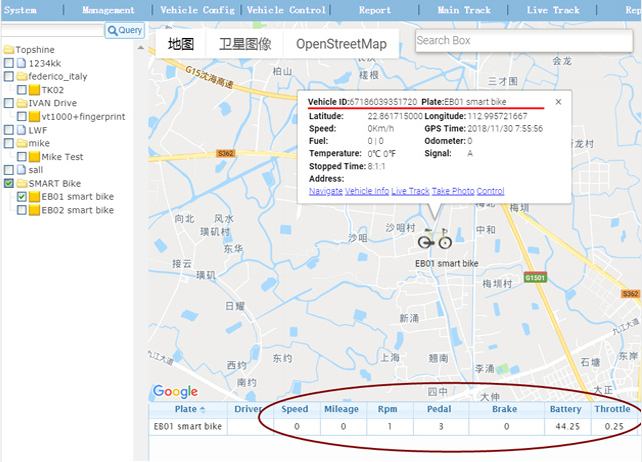Open the Management menu
The width and height of the screenshot is (642, 462).
tap(108, 10)
